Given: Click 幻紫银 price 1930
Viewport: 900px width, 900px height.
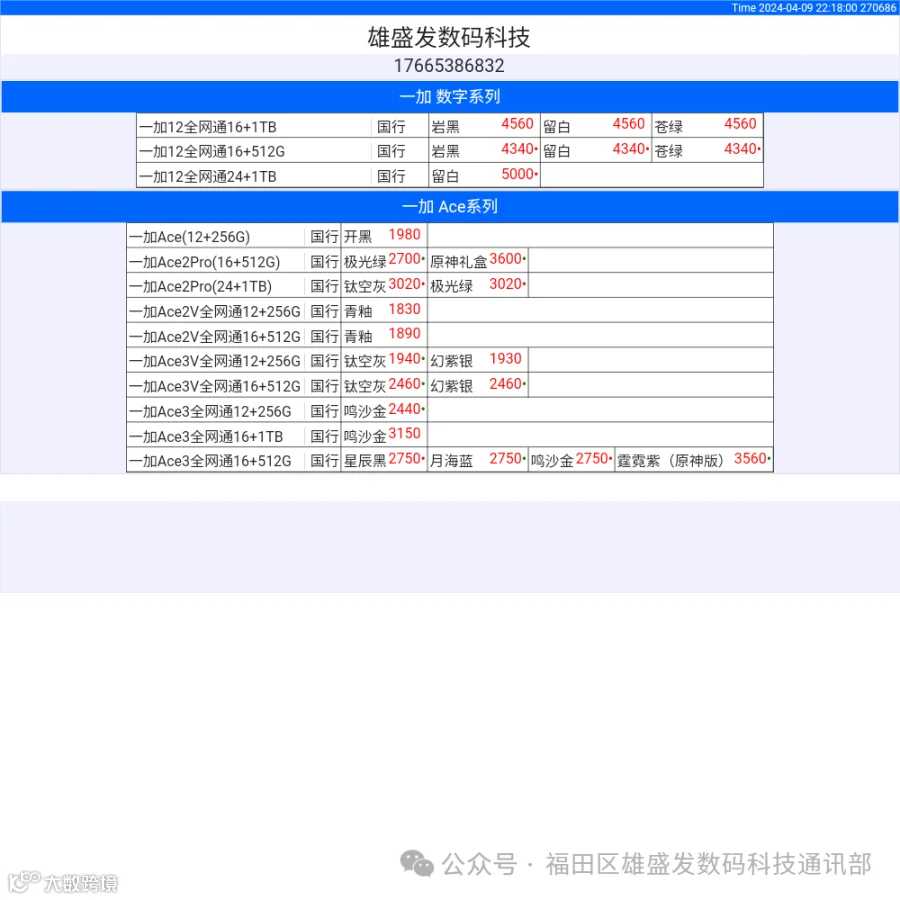Looking at the screenshot, I should click(506, 359).
